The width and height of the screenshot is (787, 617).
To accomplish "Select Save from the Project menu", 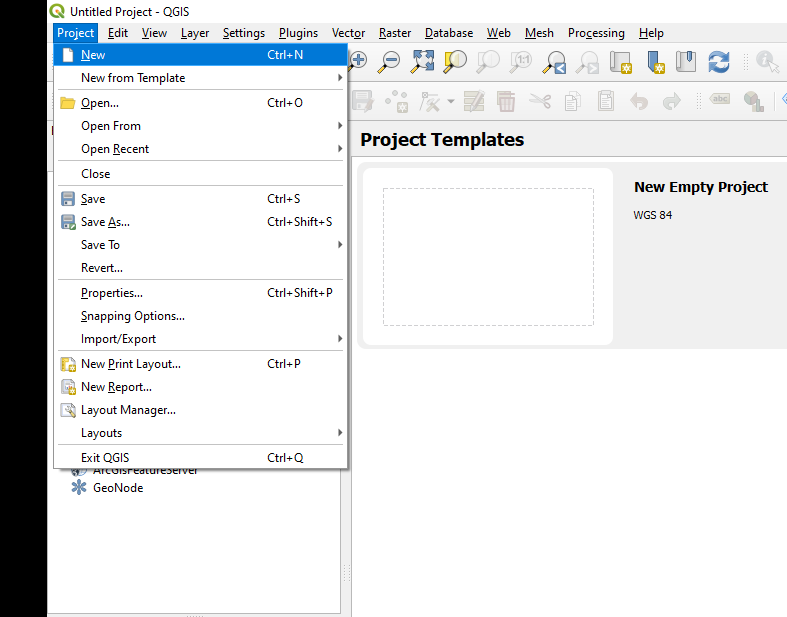I will 201,199.
